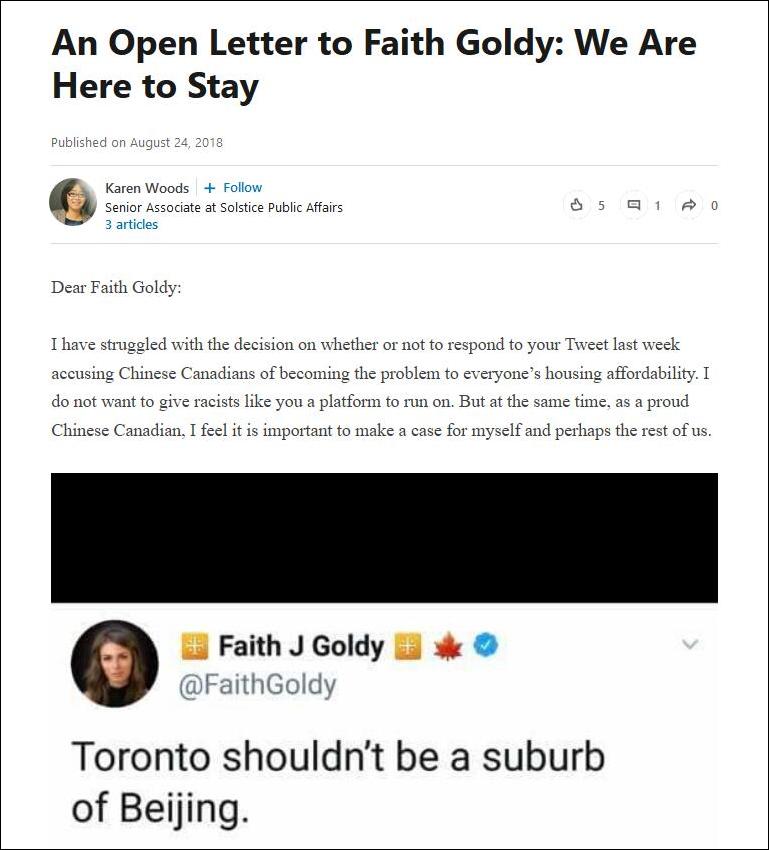
Task: Click the Karen Woods author name
Action: 147,188
